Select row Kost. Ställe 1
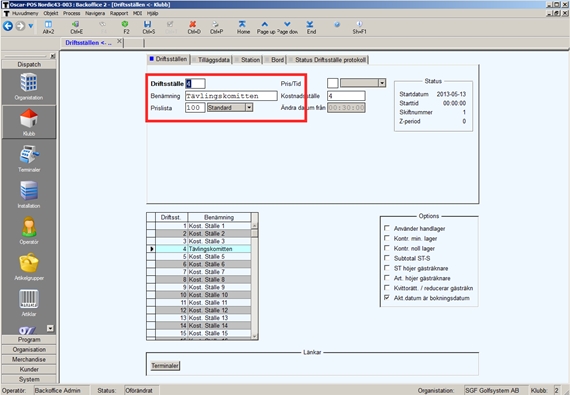The height and width of the screenshot is (395, 570). pos(203,226)
